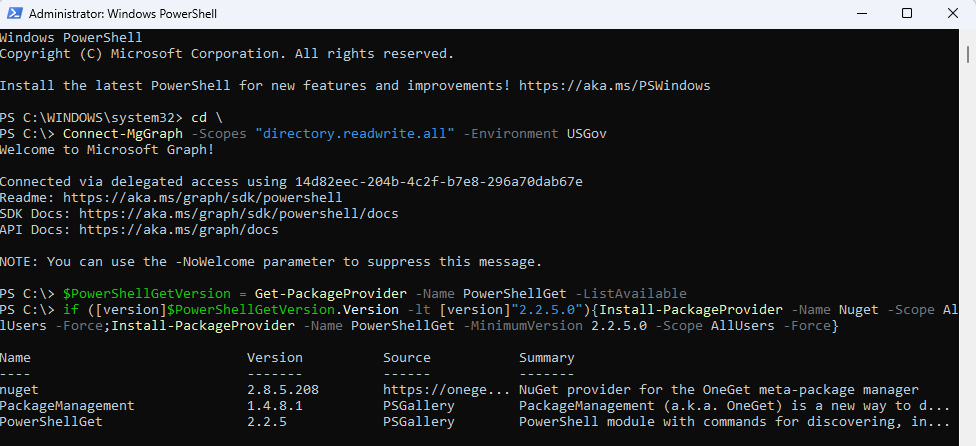976x446 pixels.
Task: Click the vertical scrollbar thumb
Action: click(x=968, y=54)
